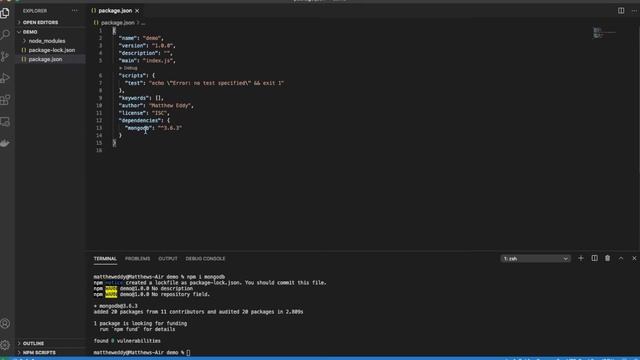Split the terminal panel

[x=594, y=258]
